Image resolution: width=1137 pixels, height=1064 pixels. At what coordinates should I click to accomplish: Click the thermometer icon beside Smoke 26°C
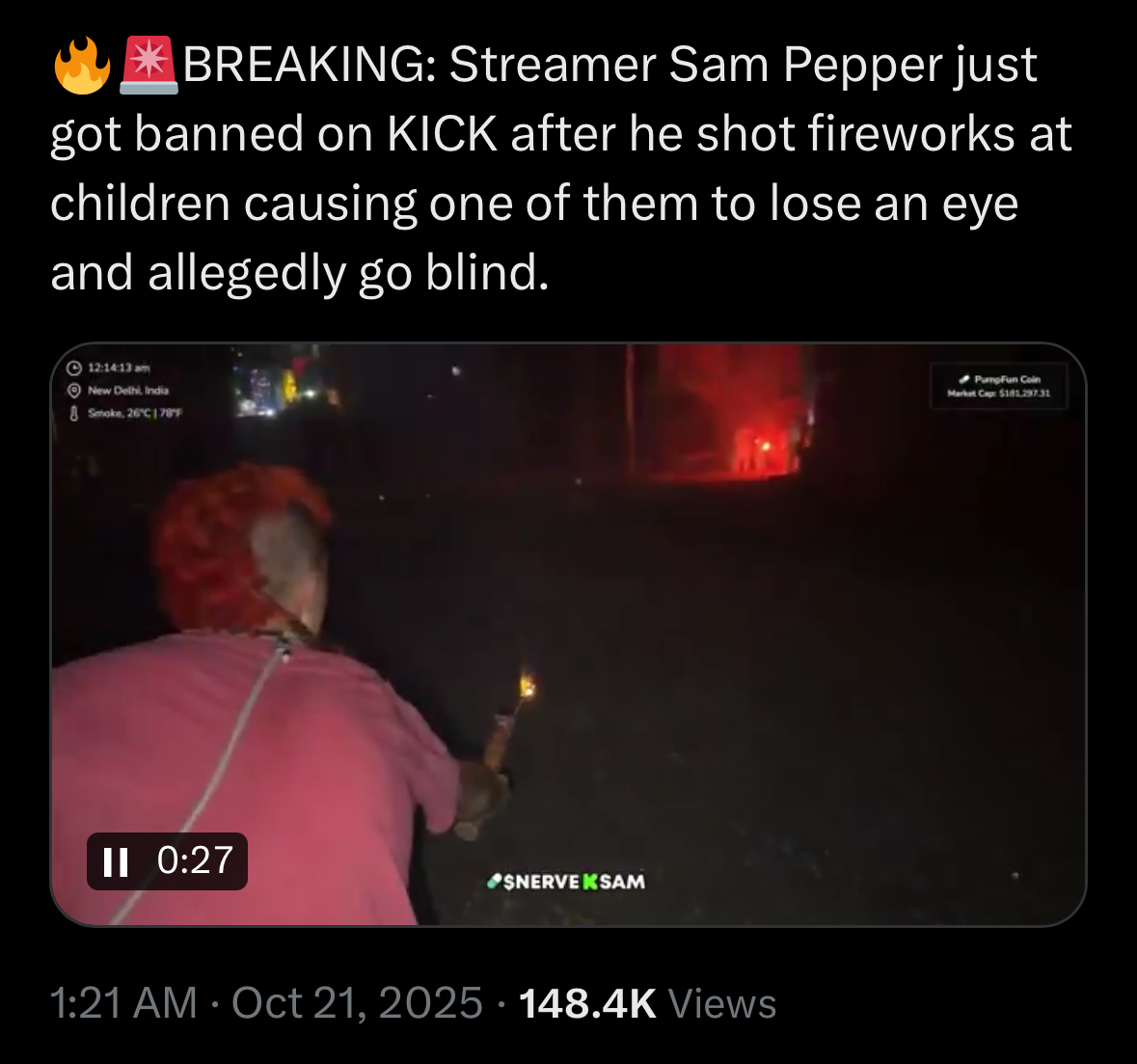pos(73,414)
